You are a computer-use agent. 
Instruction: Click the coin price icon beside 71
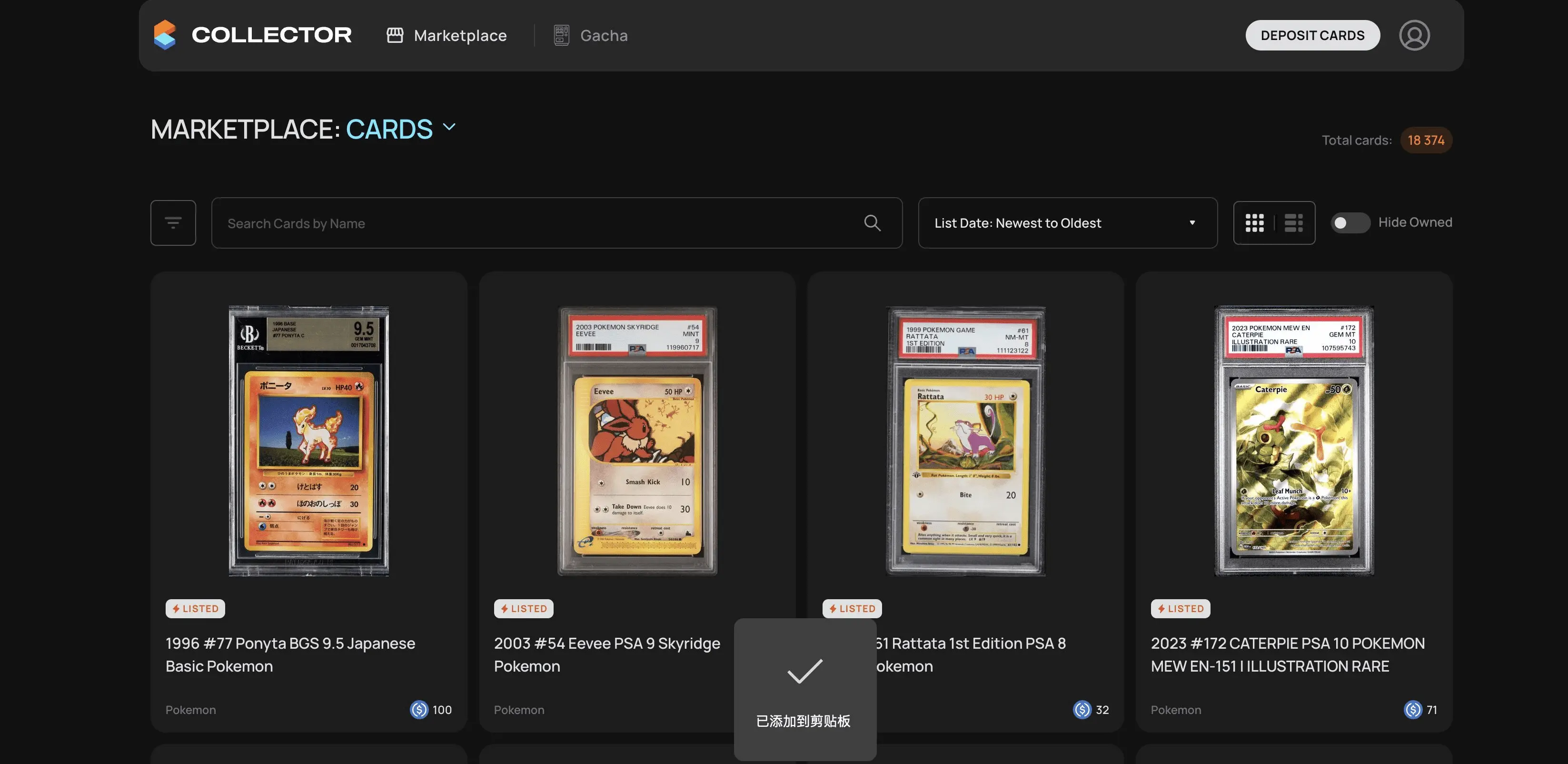pos(1413,710)
